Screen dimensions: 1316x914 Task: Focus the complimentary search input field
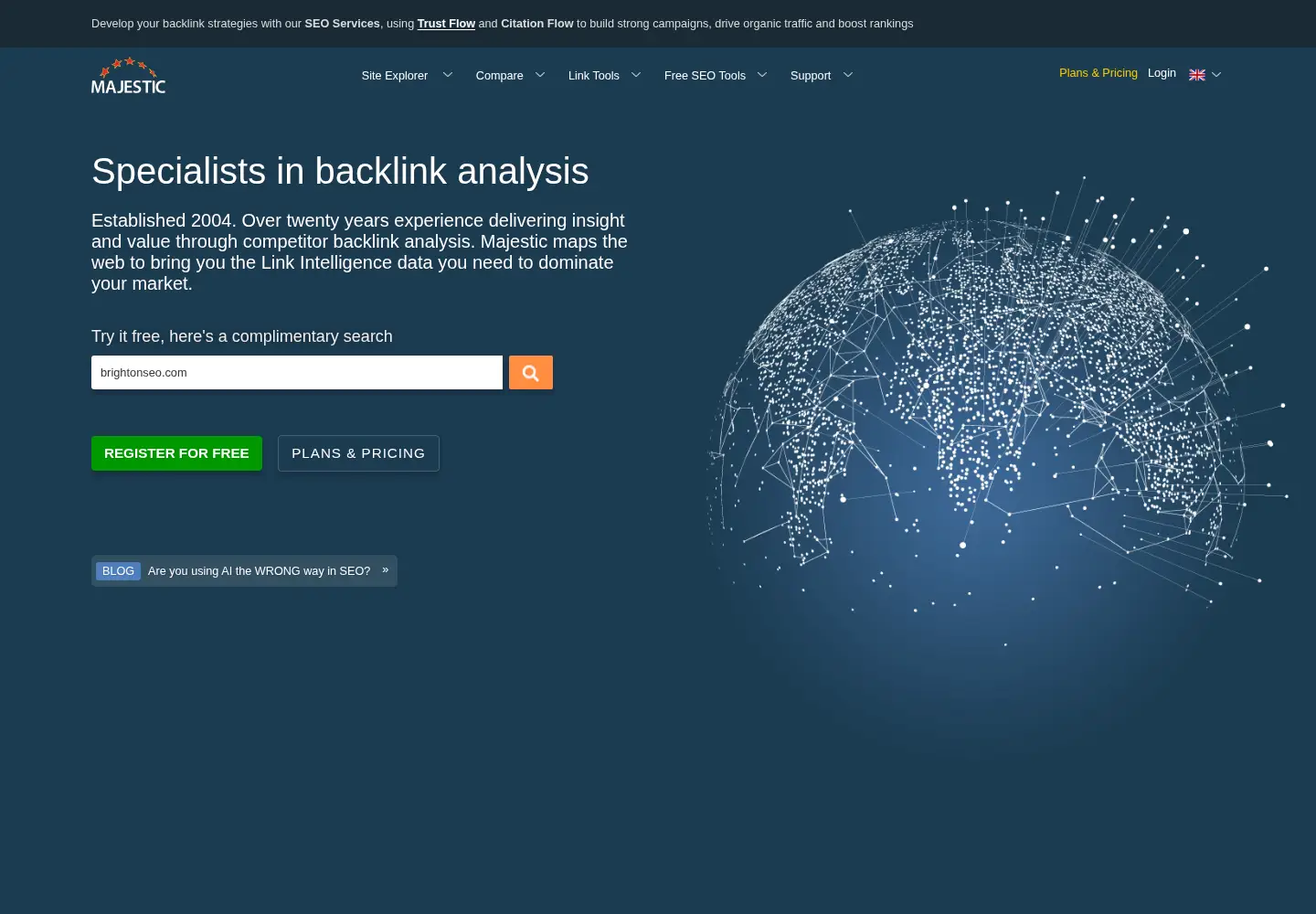click(297, 373)
